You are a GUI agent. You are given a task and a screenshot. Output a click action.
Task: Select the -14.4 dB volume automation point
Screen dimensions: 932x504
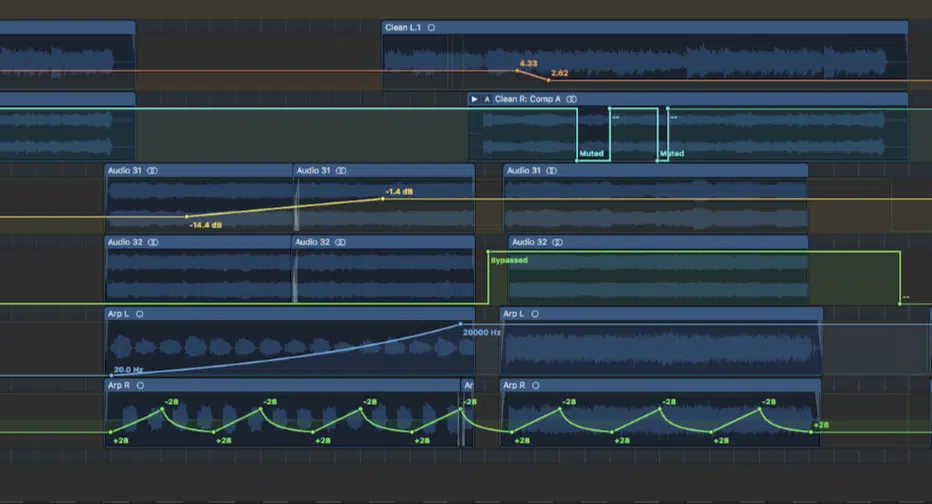click(187, 217)
